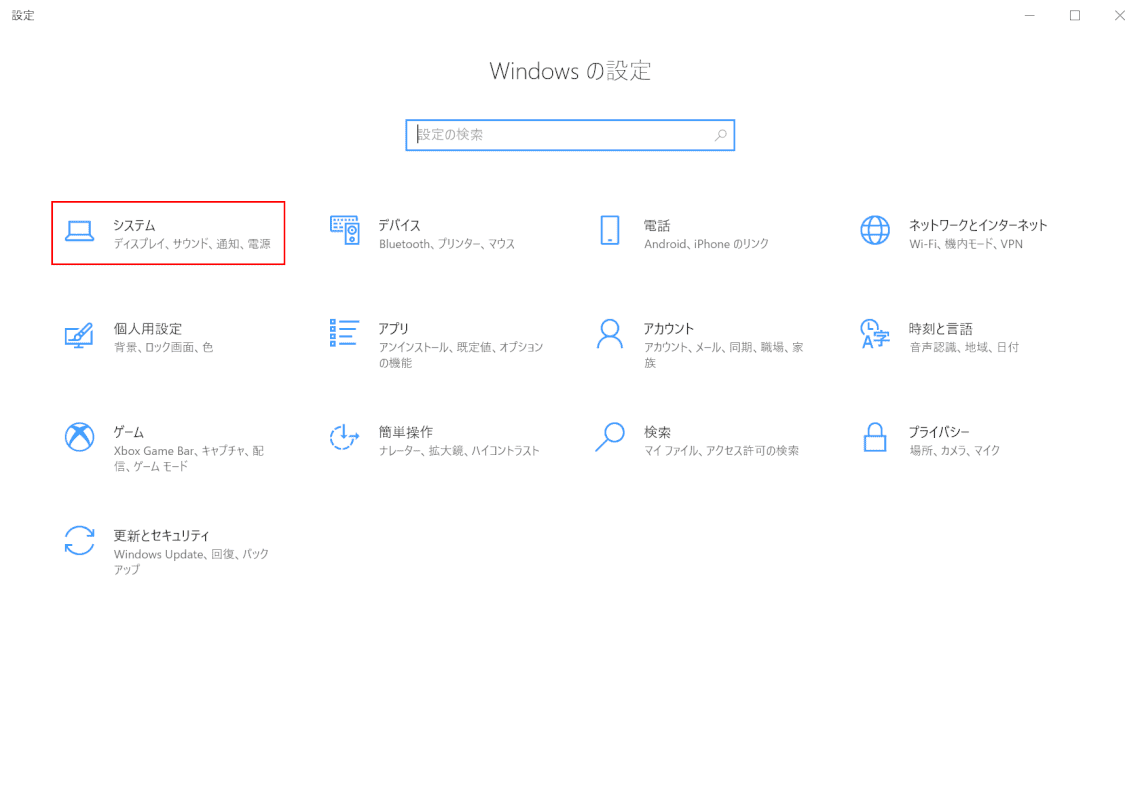The image size is (1142, 800).
Task: Click the description Bluetooth、プリンター、マウス
Action: tap(447, 244)
